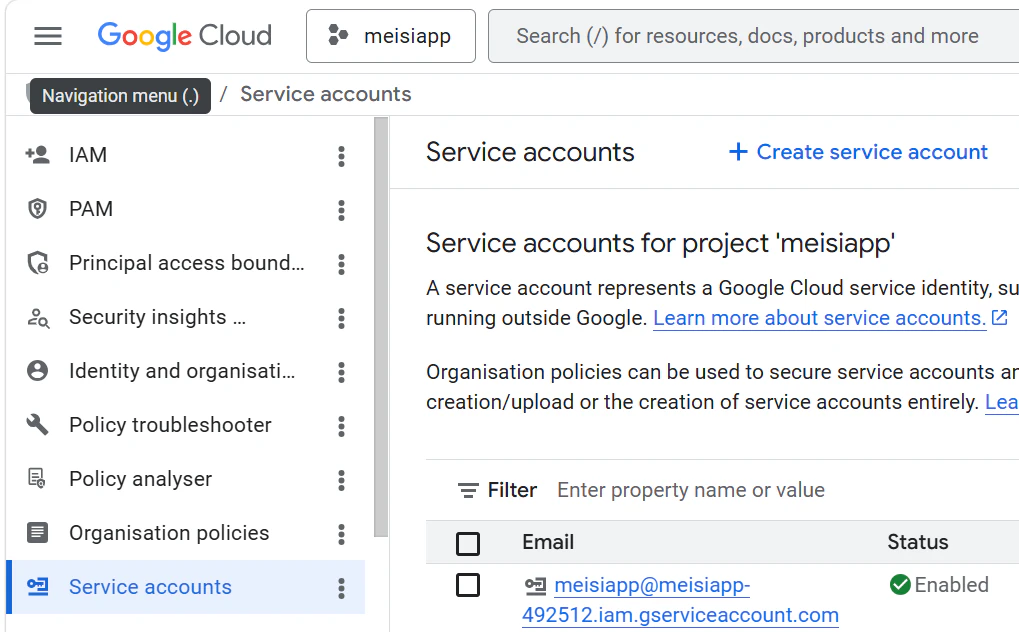1019x632 pixels.
Task: Click the IAM add-person icon
Action: coord(37,155)
